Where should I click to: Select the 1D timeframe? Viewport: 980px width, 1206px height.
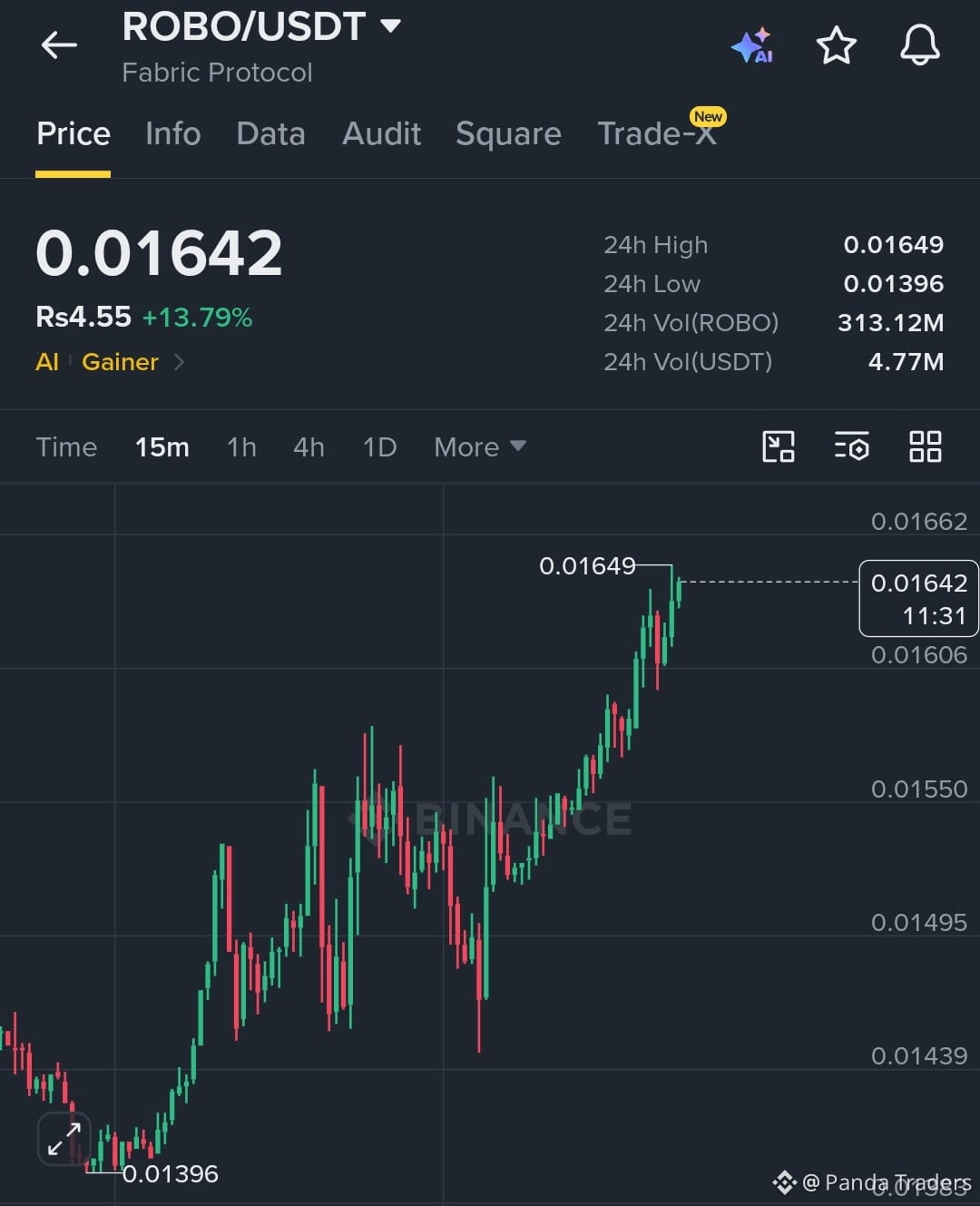(x=379, y=446)
